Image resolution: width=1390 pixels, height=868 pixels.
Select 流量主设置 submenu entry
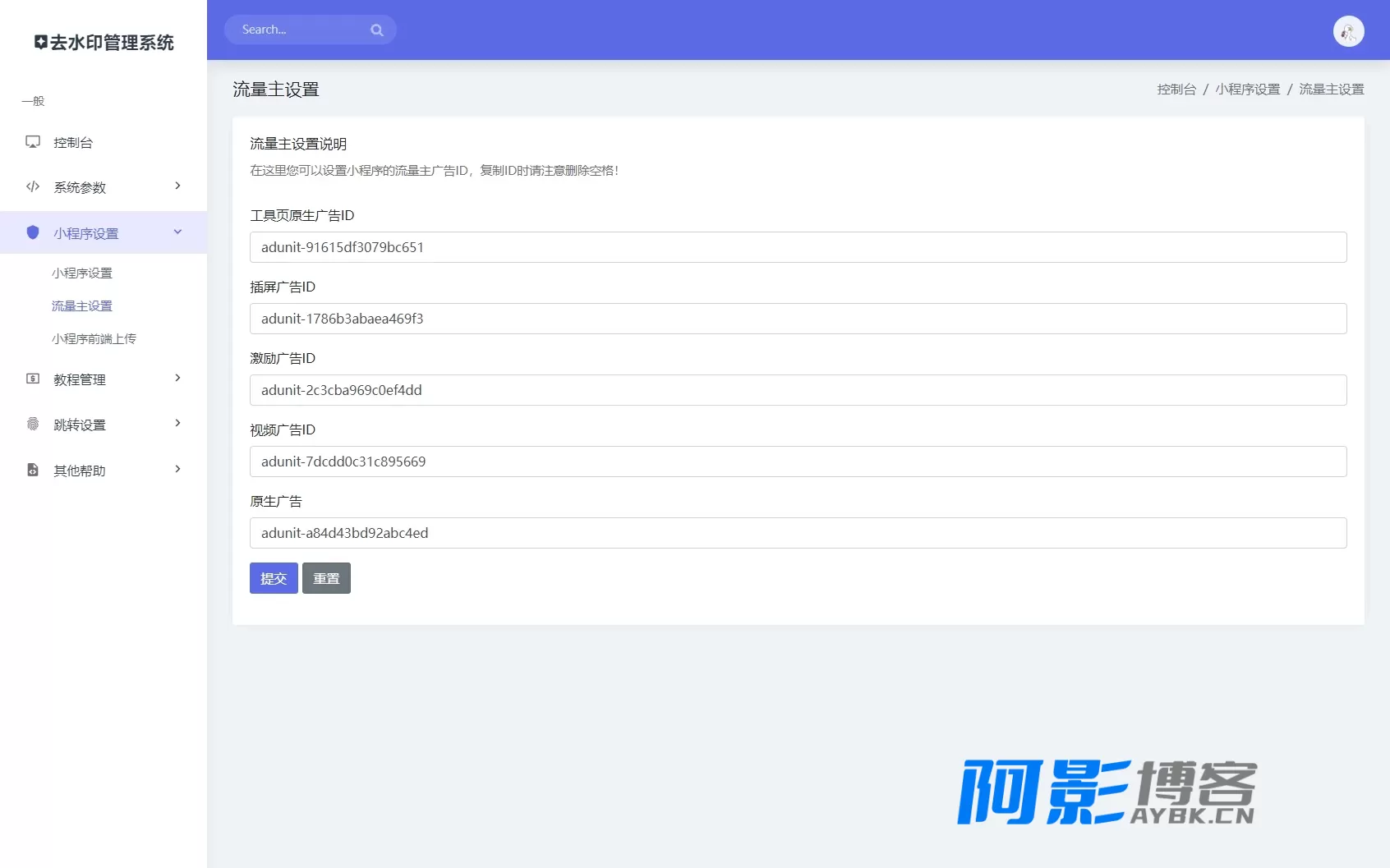pos(82,306)
